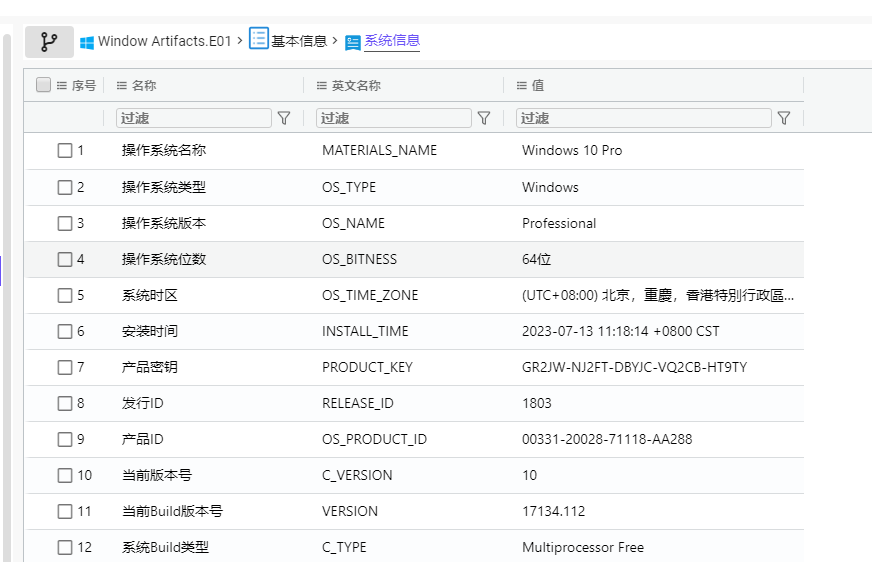Check the row 5 系统时区 checkbox
Screen dimensions: 872x562
pos(65,295)
